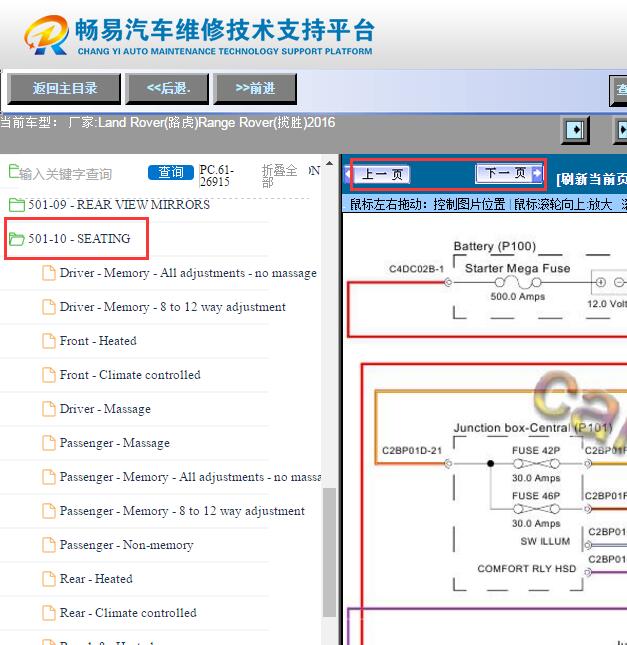
Task: Click the Battery (P100) label
Action: pyautogui.click(x=495, y=246)
